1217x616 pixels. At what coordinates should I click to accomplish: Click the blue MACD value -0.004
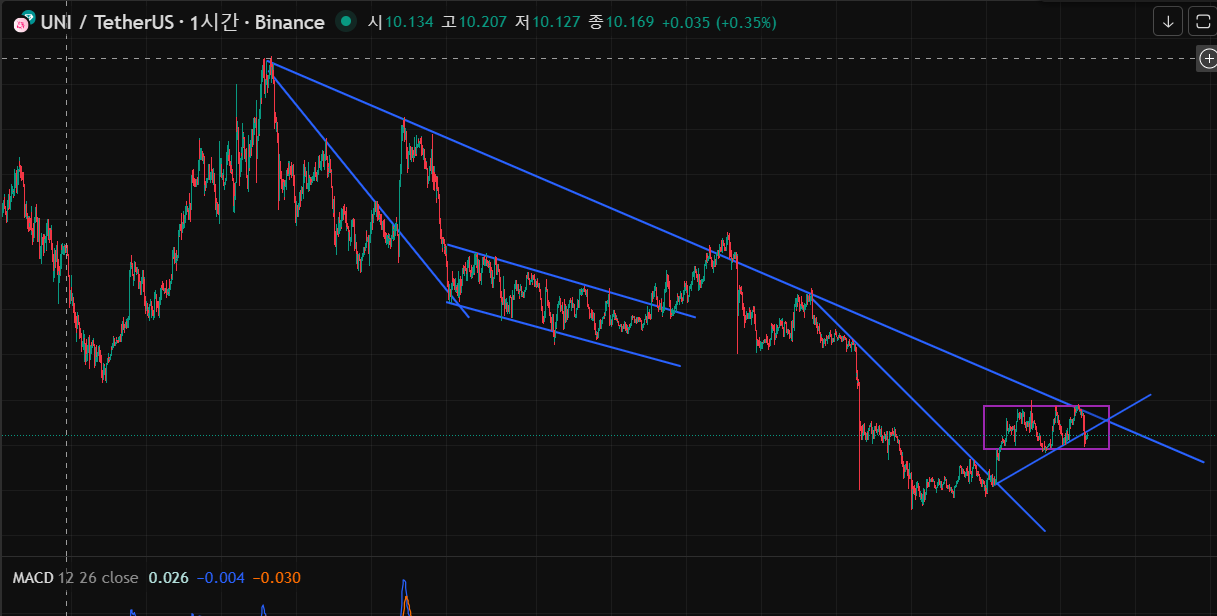220,578
